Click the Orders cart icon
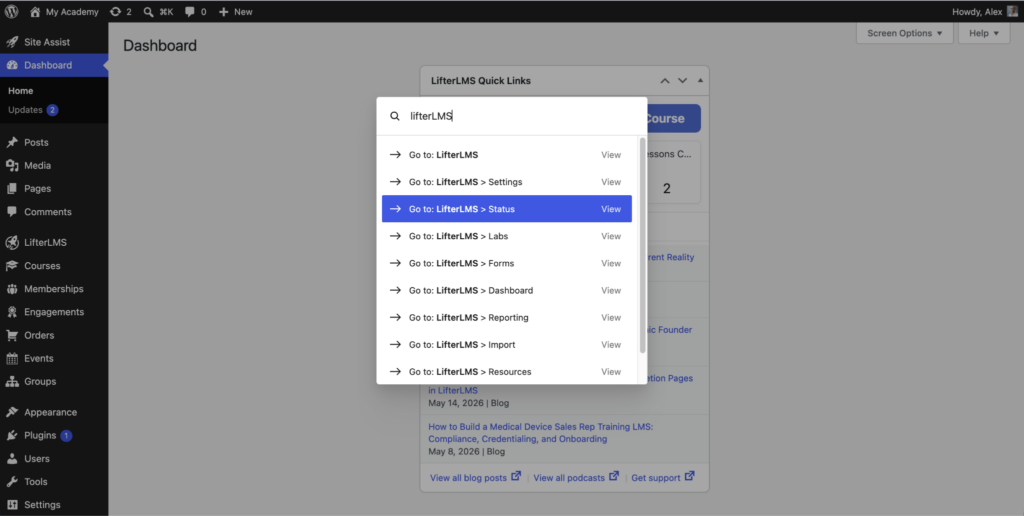This screenshot has height=516, width=1024. pos(12,335)
